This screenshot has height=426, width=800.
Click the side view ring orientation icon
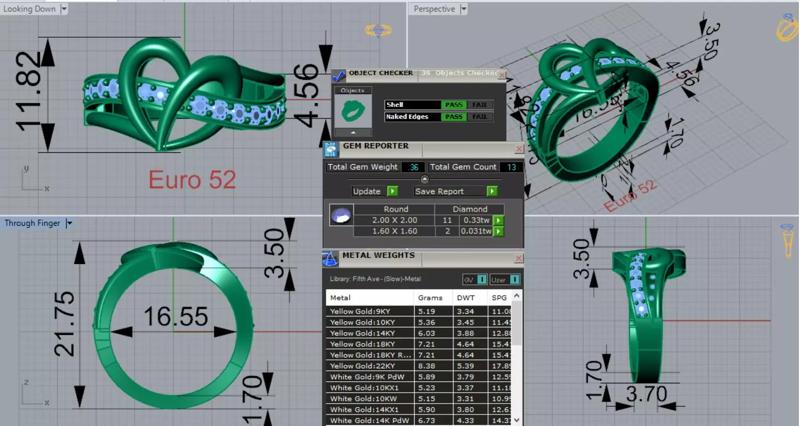pyautogui.click(x=787, y=238)
